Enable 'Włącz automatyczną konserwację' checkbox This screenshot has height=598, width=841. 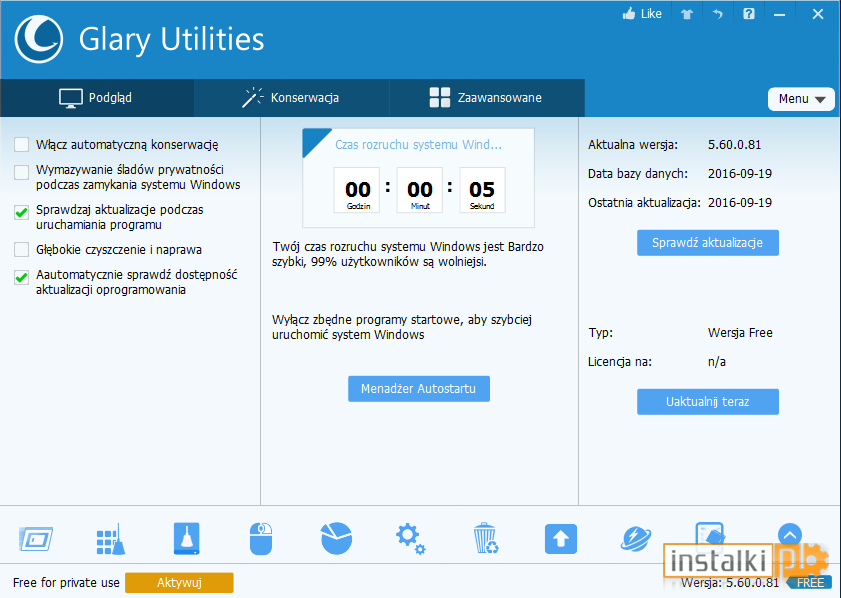(x=21, y=145)
